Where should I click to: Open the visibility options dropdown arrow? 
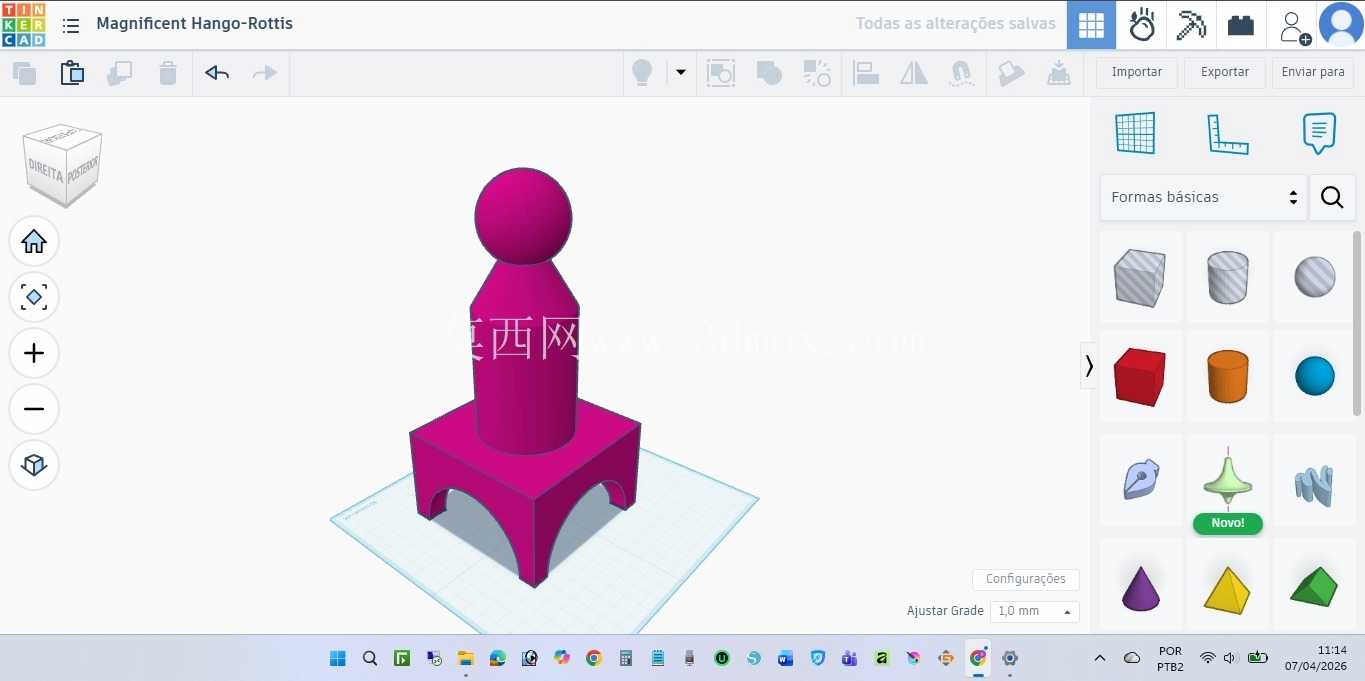[x=681, y=73]
